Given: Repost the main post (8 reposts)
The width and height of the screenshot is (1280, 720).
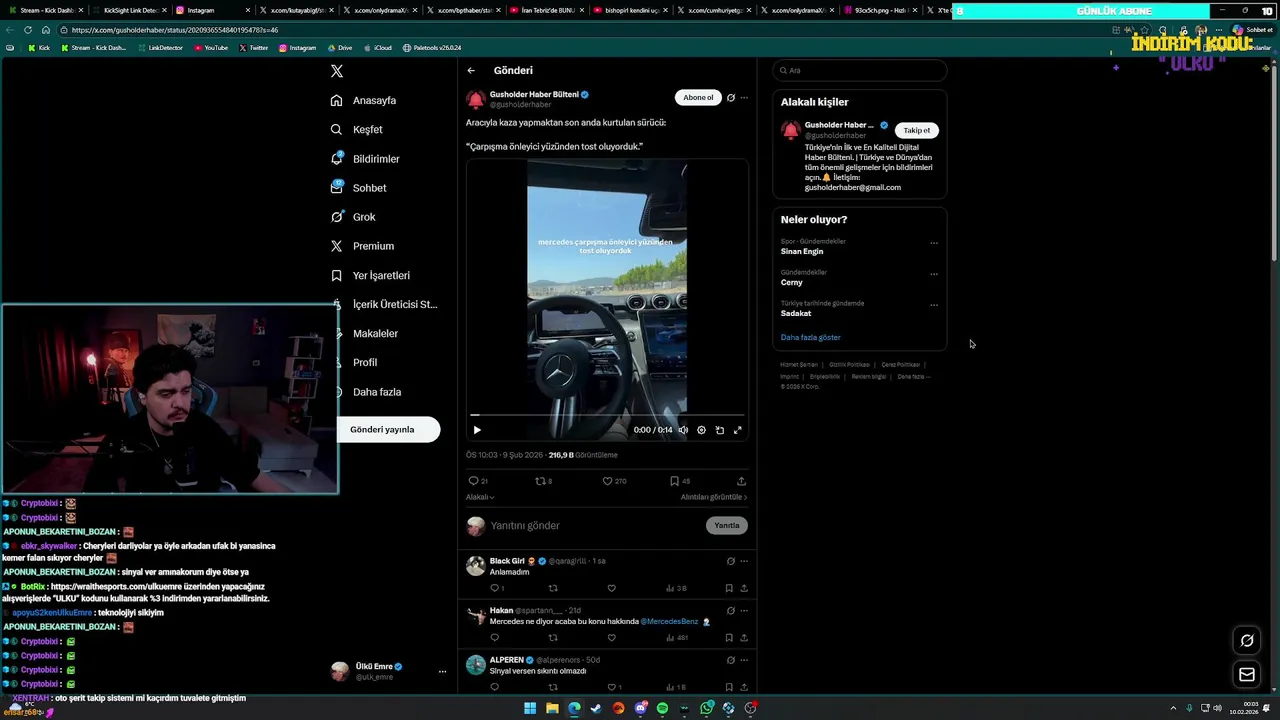Looking at the screenshot, I should pyautogui.click(x=544, y=481).
